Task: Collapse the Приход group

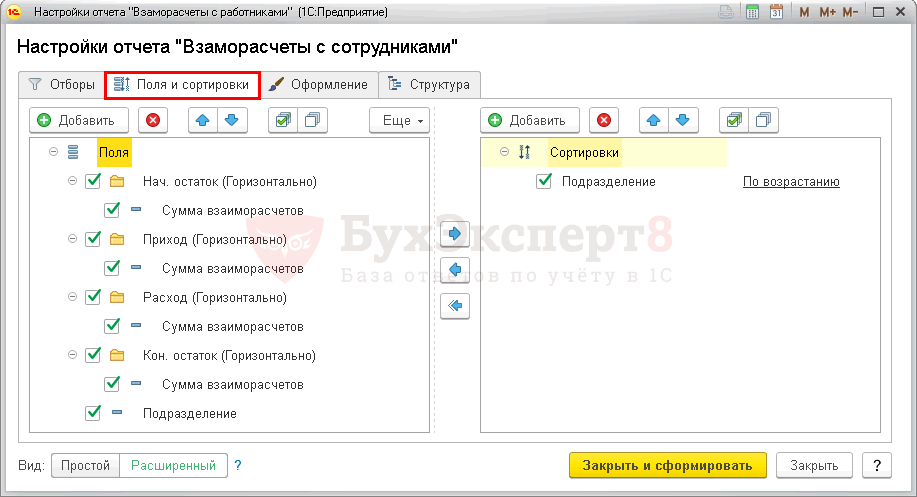Action: [73, 239]
